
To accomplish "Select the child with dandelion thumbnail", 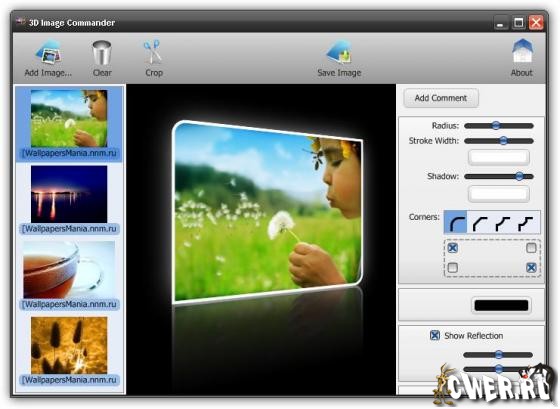I will coord(69,118).
